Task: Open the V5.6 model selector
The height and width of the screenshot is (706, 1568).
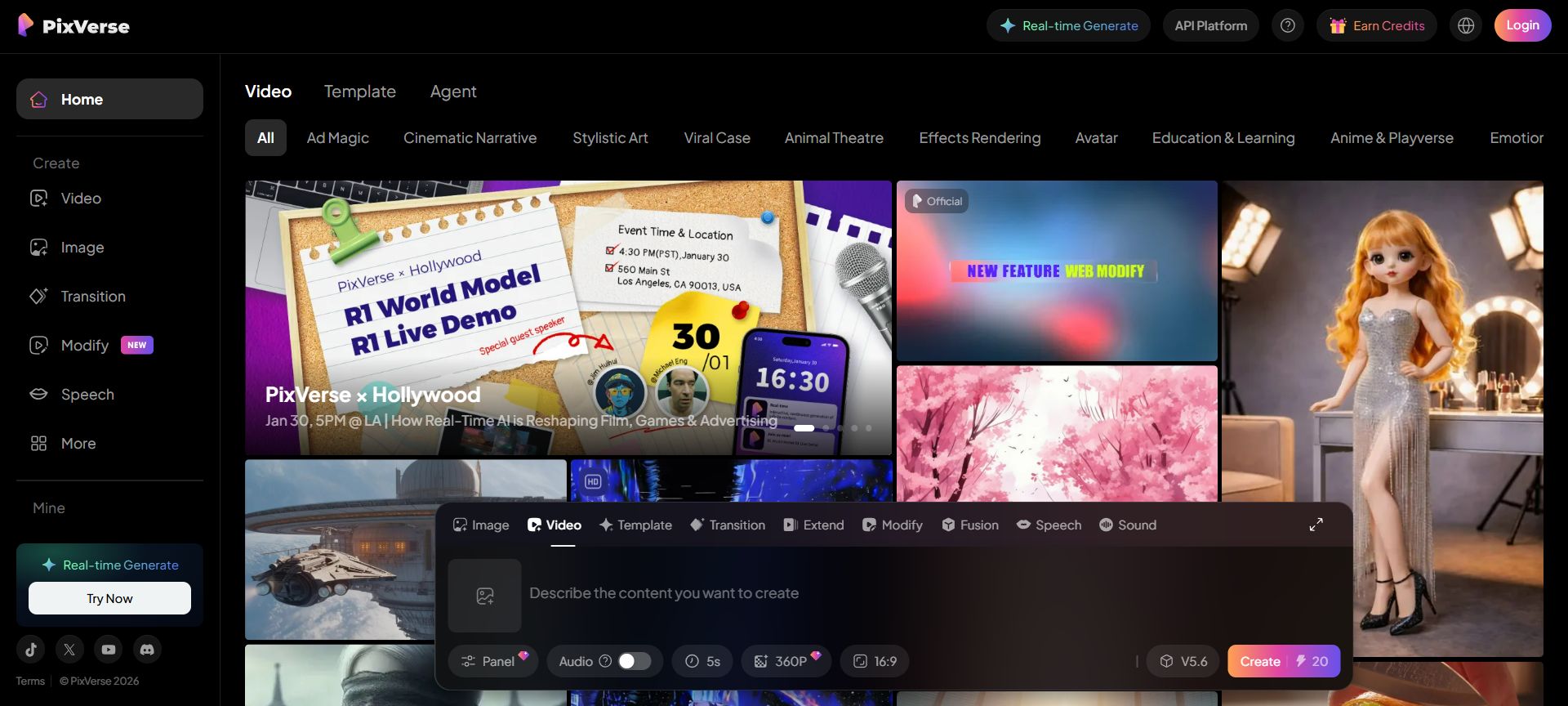Action: click(1183, 661)
